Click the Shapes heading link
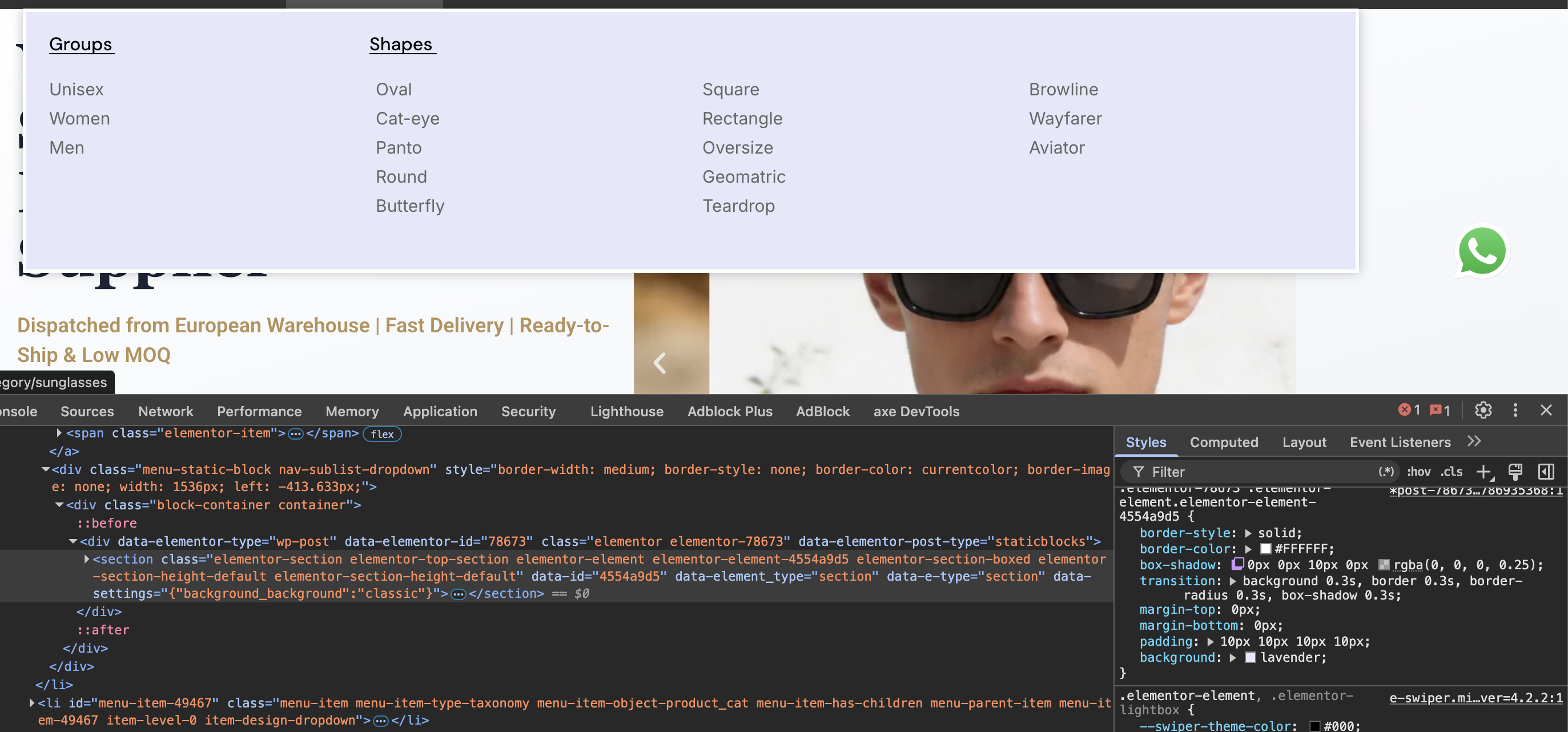Screen dimensions: 1568x732 [402, 45]
